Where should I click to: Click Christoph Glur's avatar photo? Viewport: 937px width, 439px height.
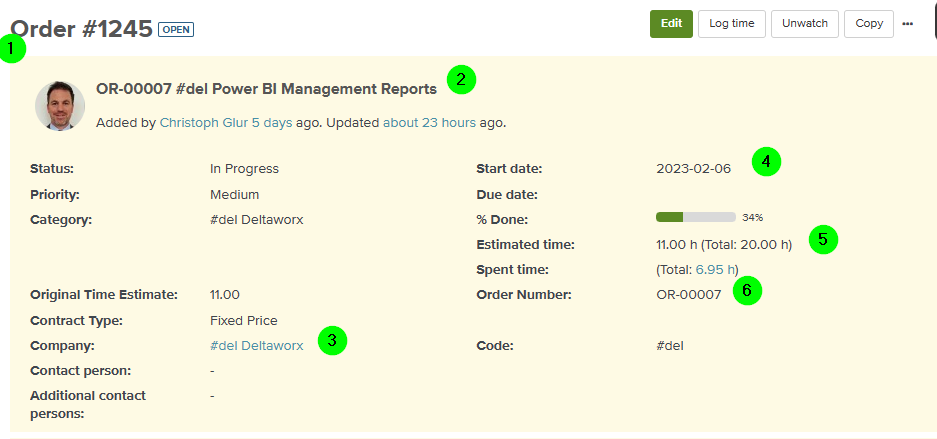point(60,106)
